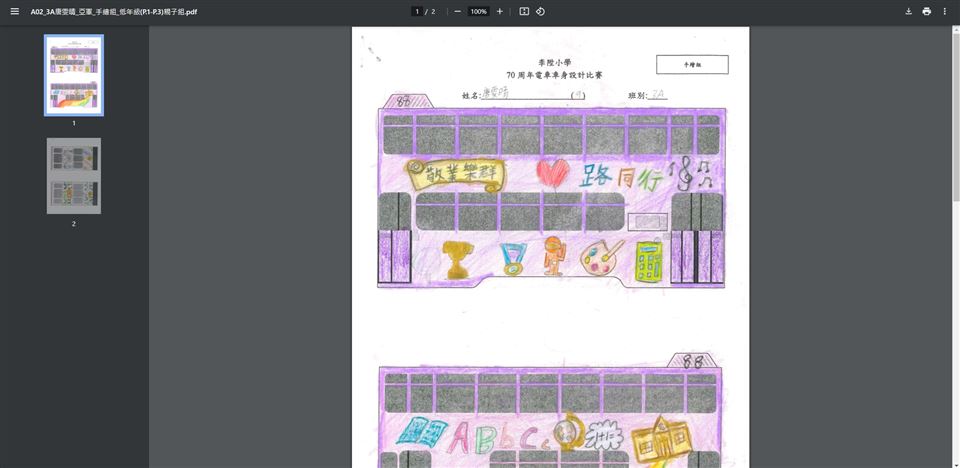Click the page number input field
The image size is (960, 468).
coord(417,12)
